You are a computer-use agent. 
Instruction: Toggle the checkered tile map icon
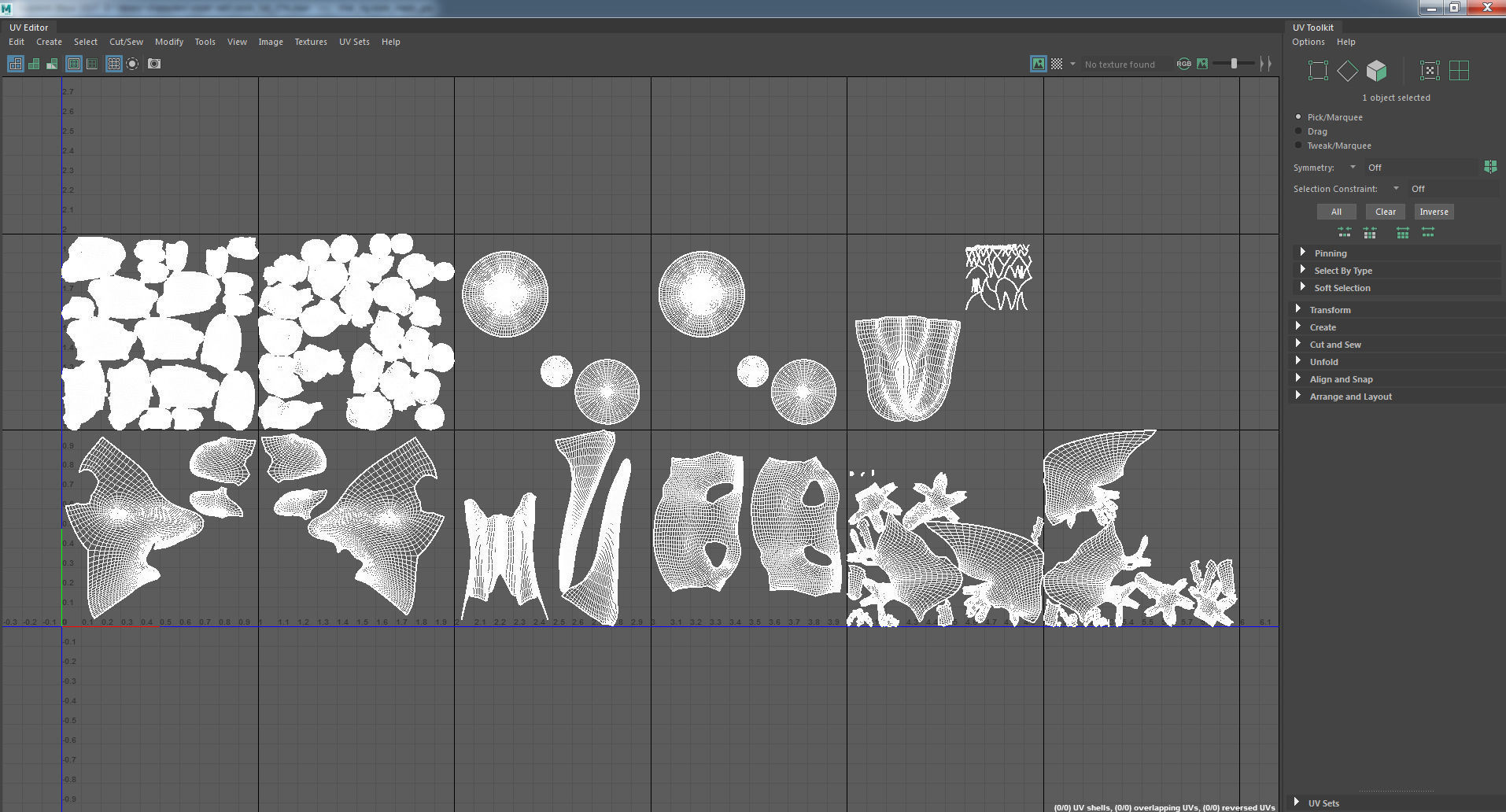click(1057, 64)
